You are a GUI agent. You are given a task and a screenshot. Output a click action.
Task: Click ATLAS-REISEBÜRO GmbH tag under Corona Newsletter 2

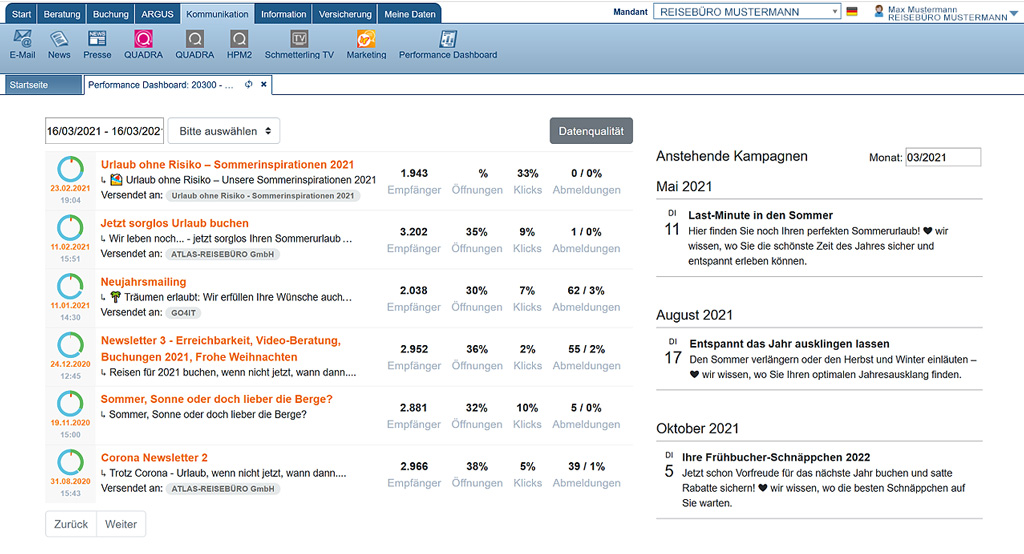click(223, 489)
